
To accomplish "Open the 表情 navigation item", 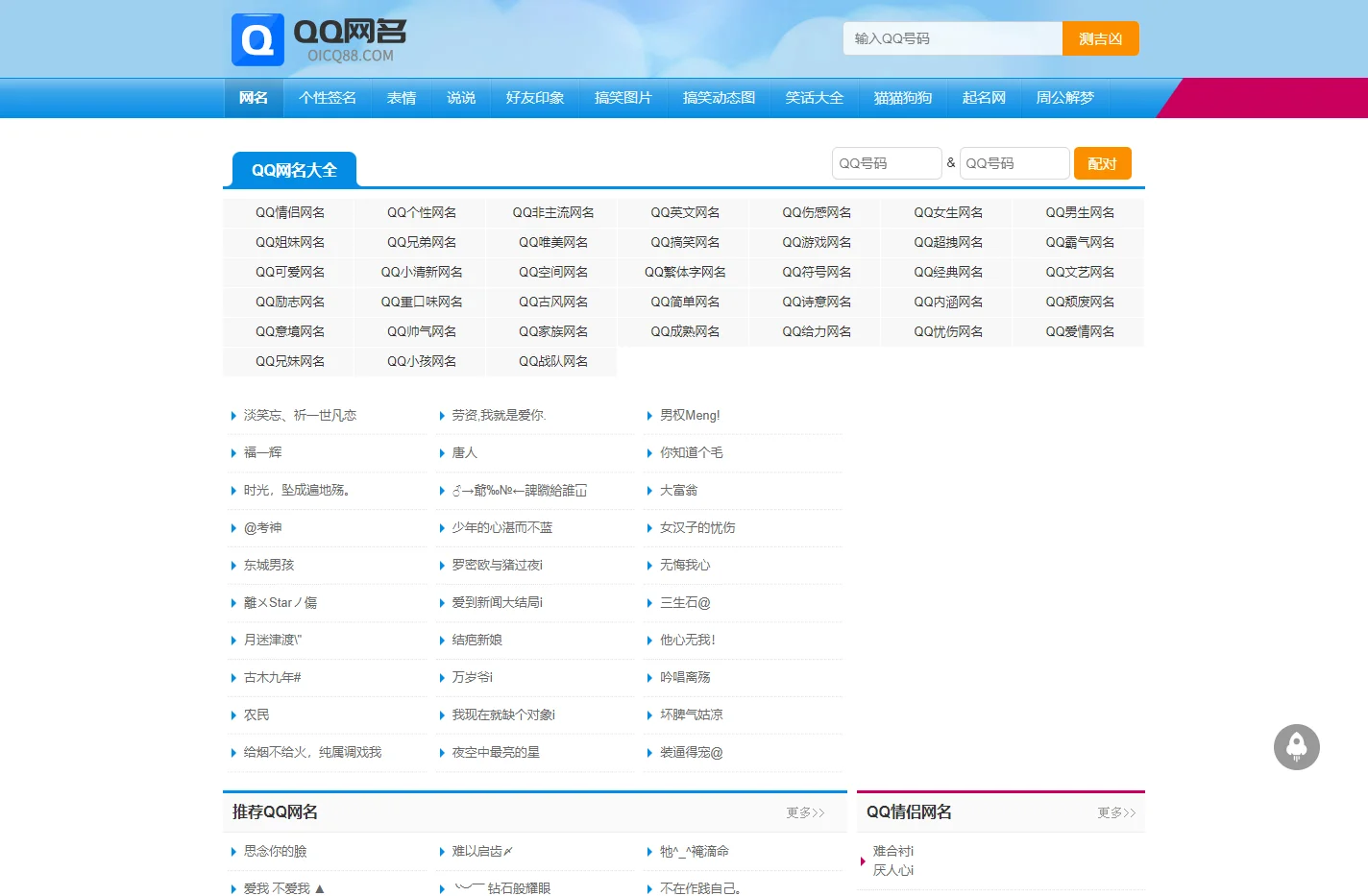I will [x=402, y=98].
